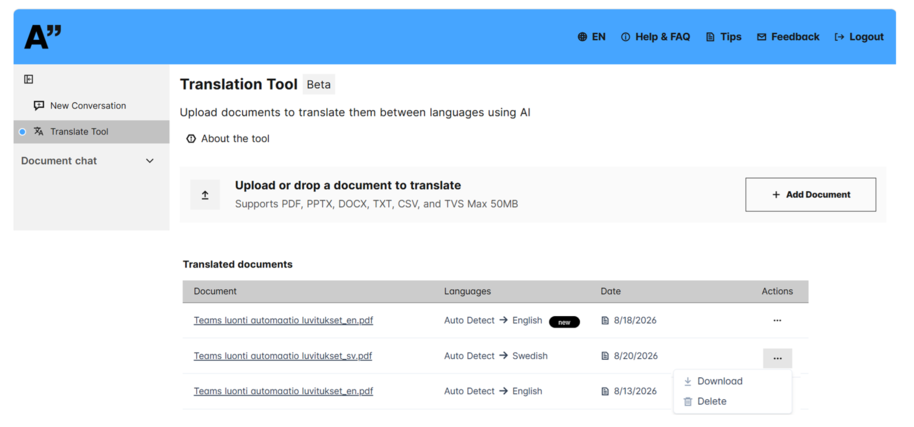Open the luvitukset_en.pdf link dated 8/13/2026

pos(283,391)
